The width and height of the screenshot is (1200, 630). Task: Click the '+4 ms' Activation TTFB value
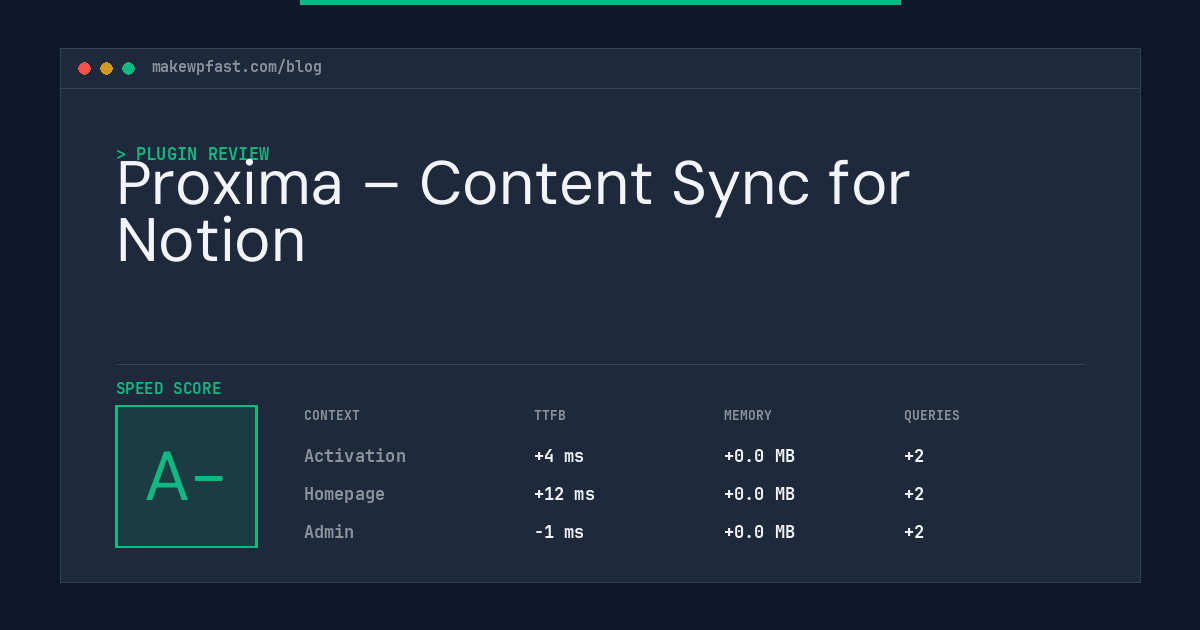[559, 456]
